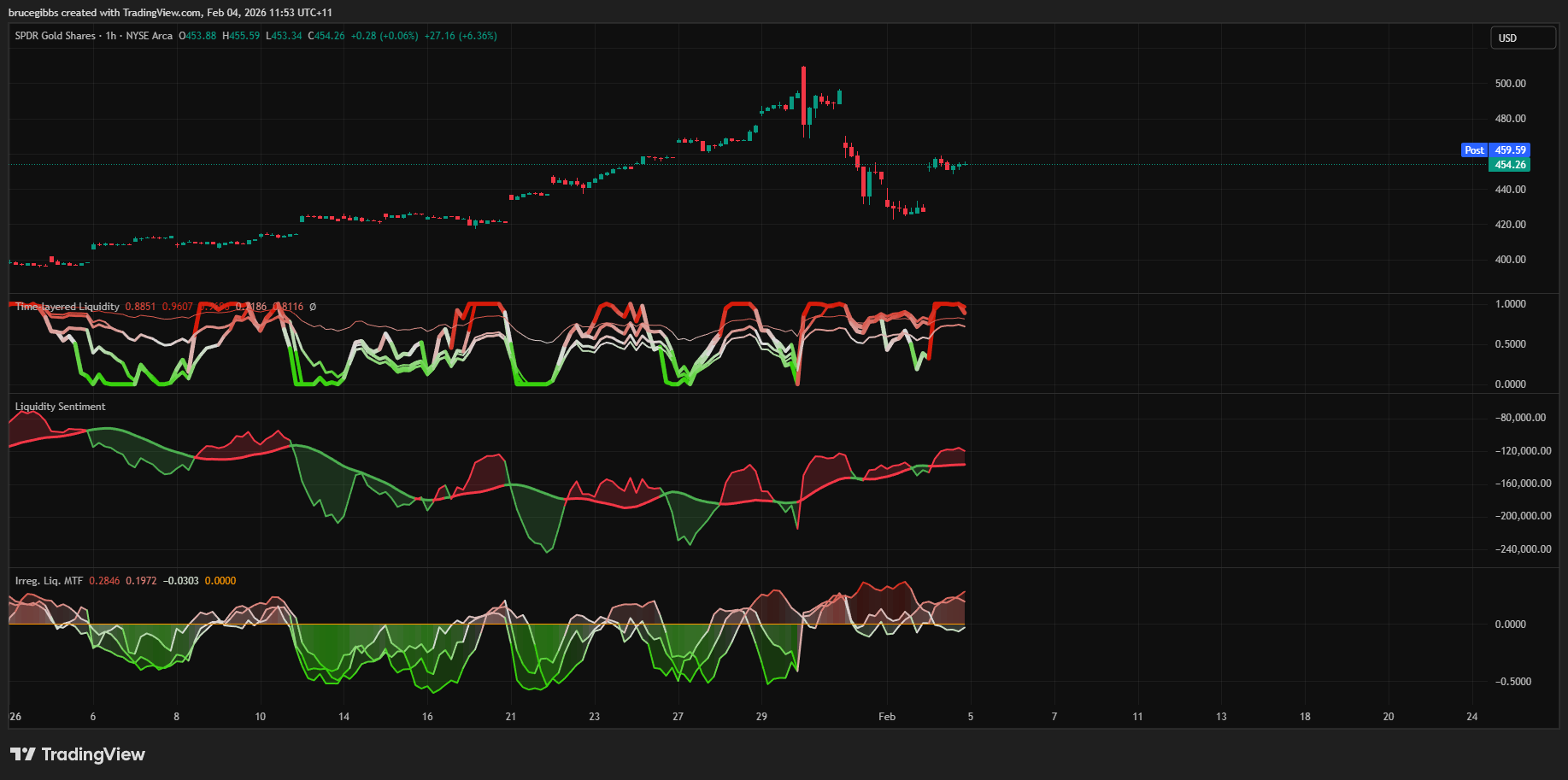
Task: Click the TradingView logo icon
Action: [x=23, y=754]
